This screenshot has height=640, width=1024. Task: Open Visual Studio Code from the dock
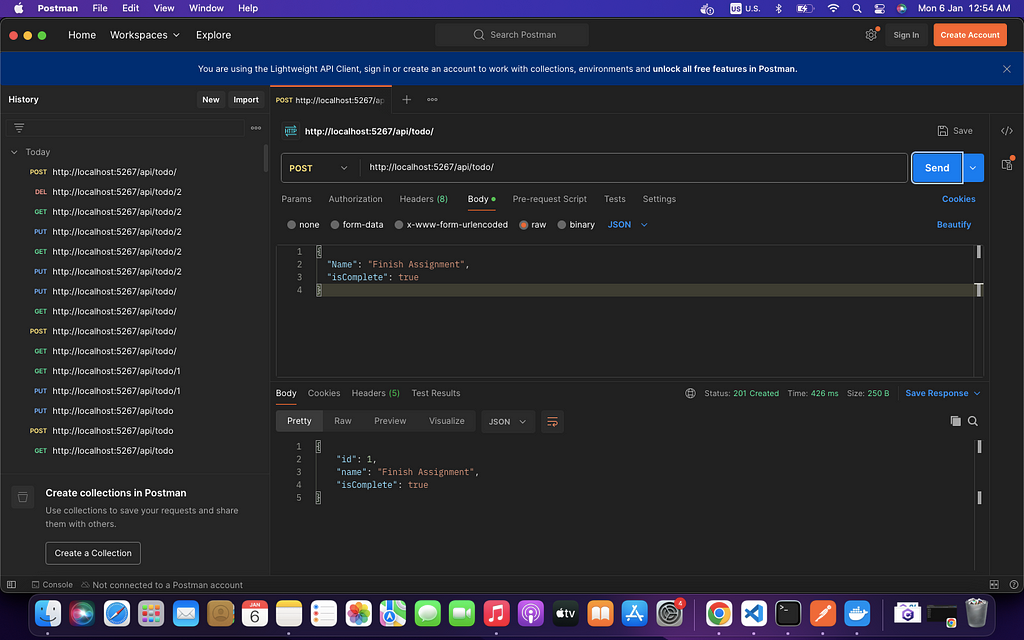pyautogui.click(x=754, y=613)
